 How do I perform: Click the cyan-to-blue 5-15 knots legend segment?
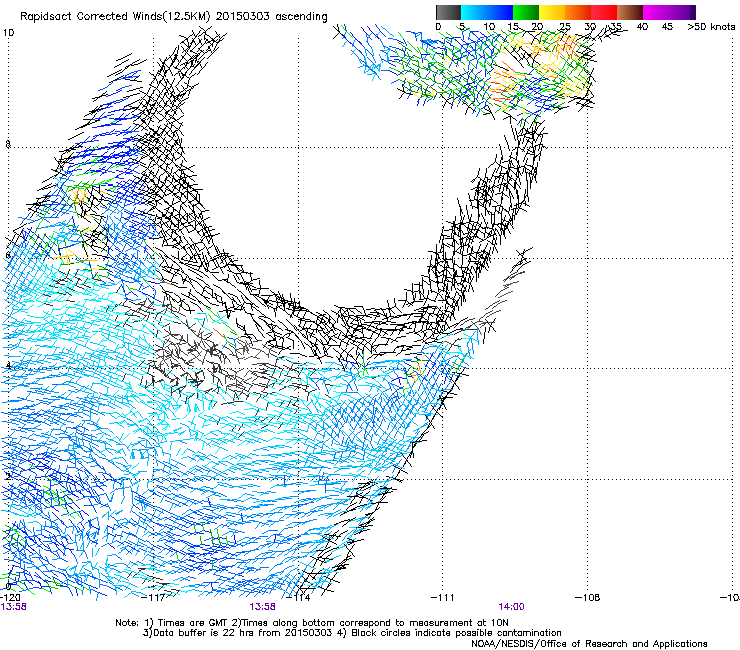point(487,12)
